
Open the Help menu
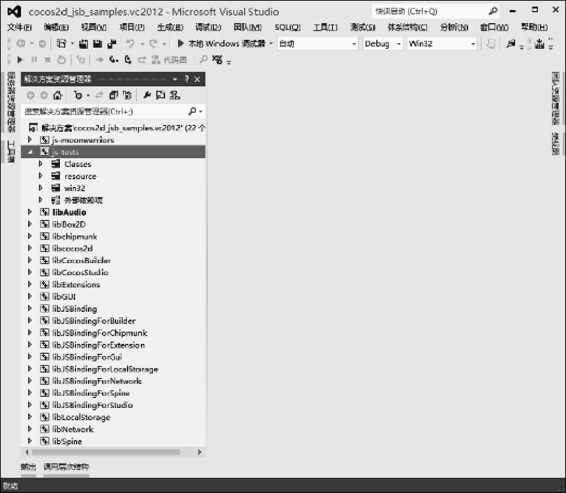[534, 27]
